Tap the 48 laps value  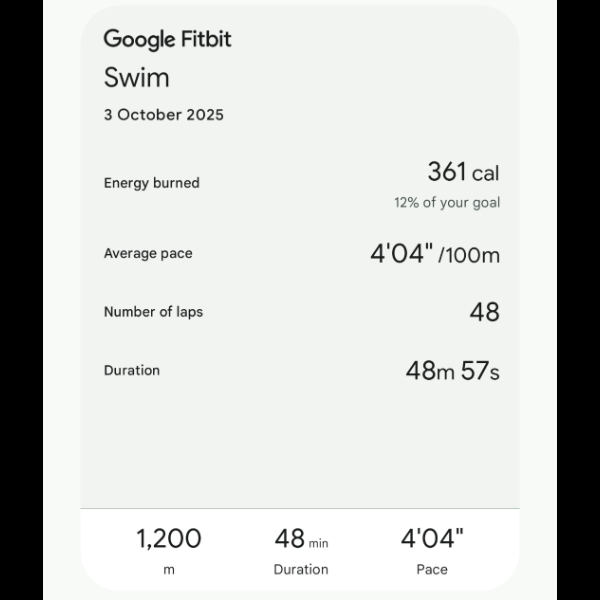pos(484,312)
